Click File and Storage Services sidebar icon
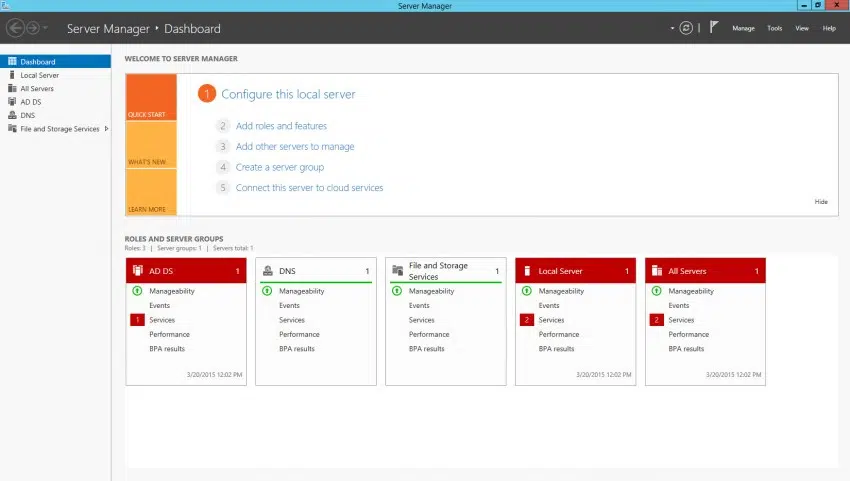Screen dimensions: 850x481 click(12, 129)
